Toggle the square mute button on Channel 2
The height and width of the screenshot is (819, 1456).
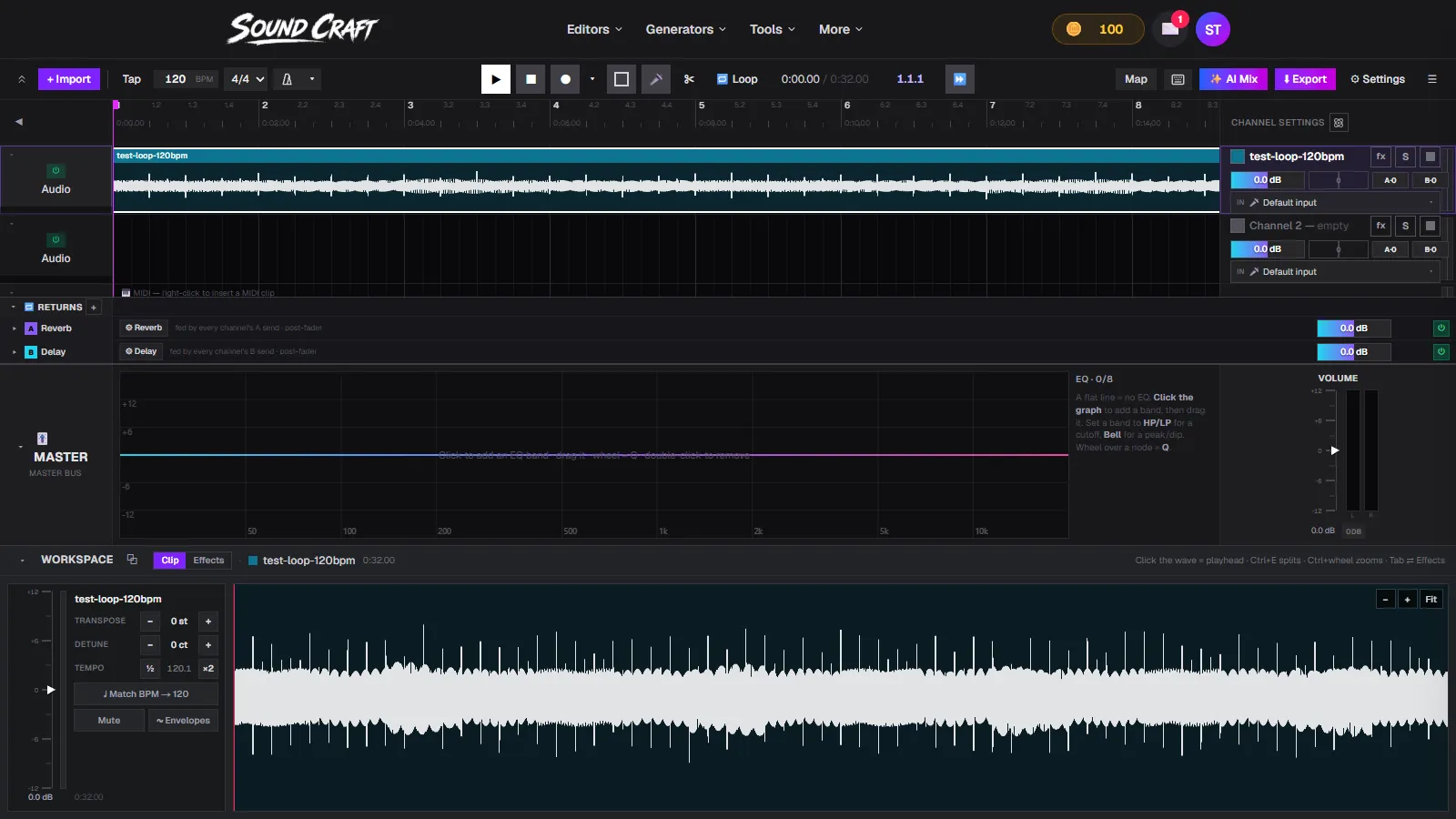coord(1431,226)
